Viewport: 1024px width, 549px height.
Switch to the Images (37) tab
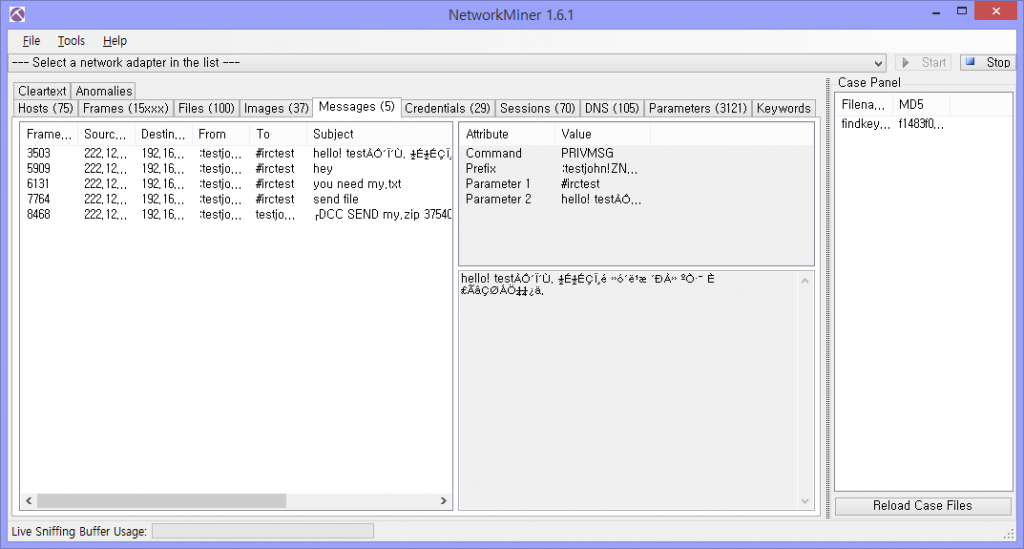276,108
